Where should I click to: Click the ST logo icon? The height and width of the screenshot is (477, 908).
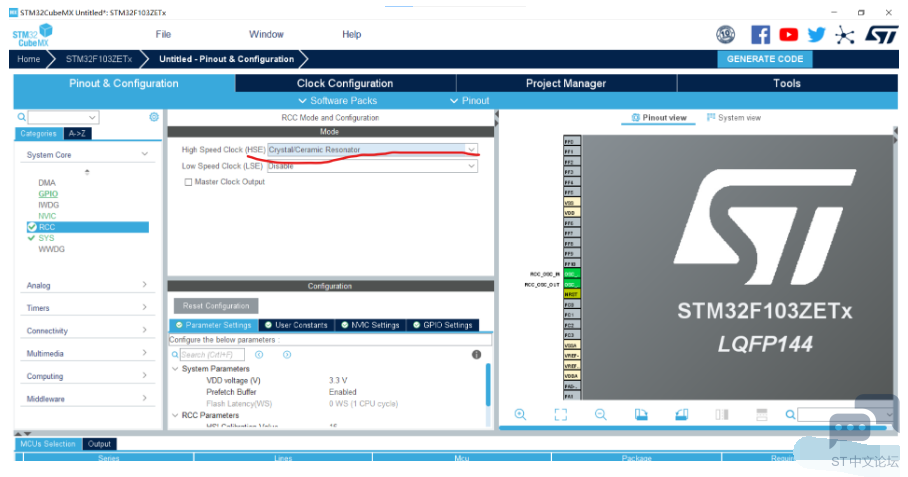point(881,35)
